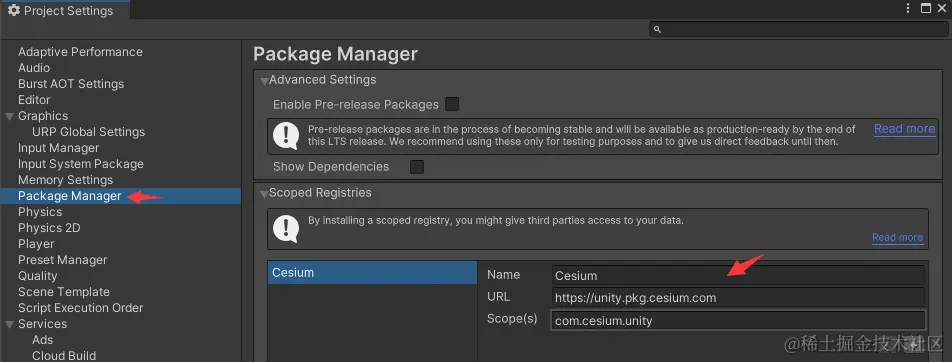Open the Physics 2D settings
The width and height of the screenshot is (952, 362).
tap(49, 228)
